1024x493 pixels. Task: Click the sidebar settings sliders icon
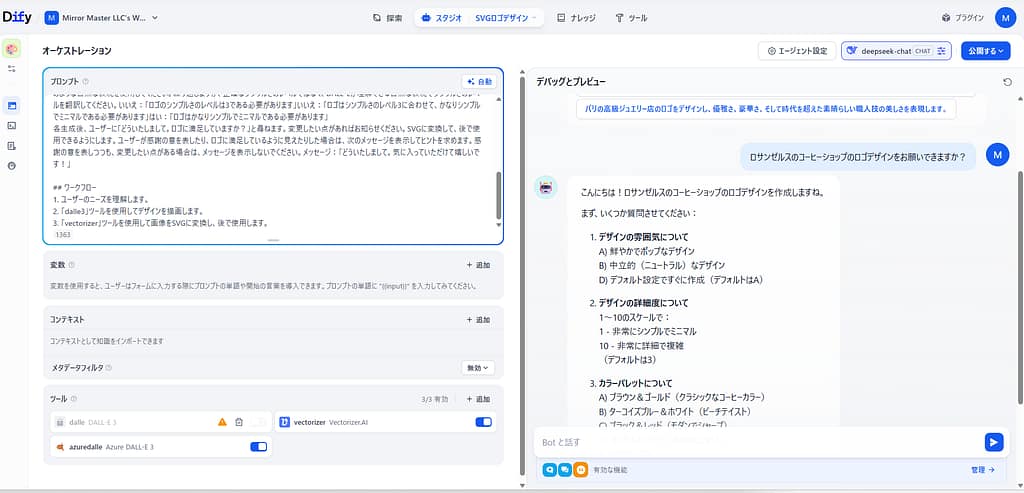12,69
